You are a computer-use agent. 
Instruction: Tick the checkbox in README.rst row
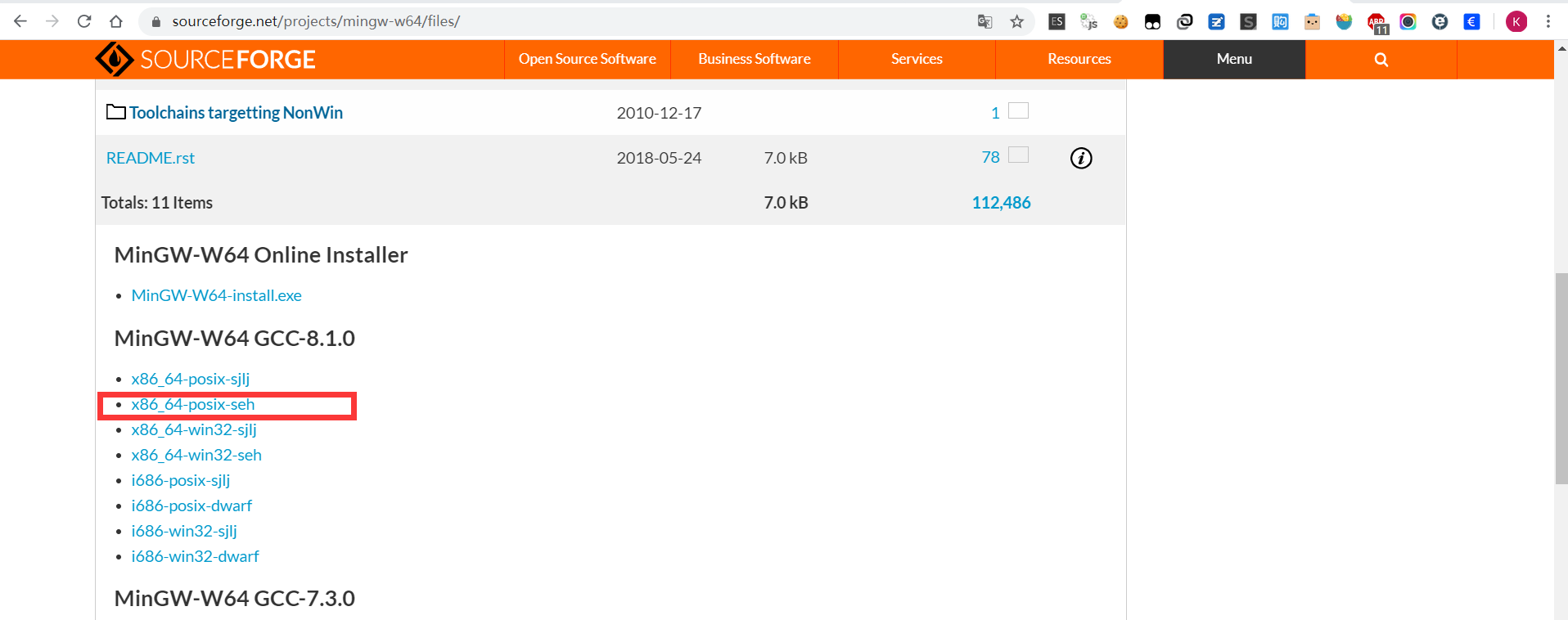click(x=1018, y=155)
